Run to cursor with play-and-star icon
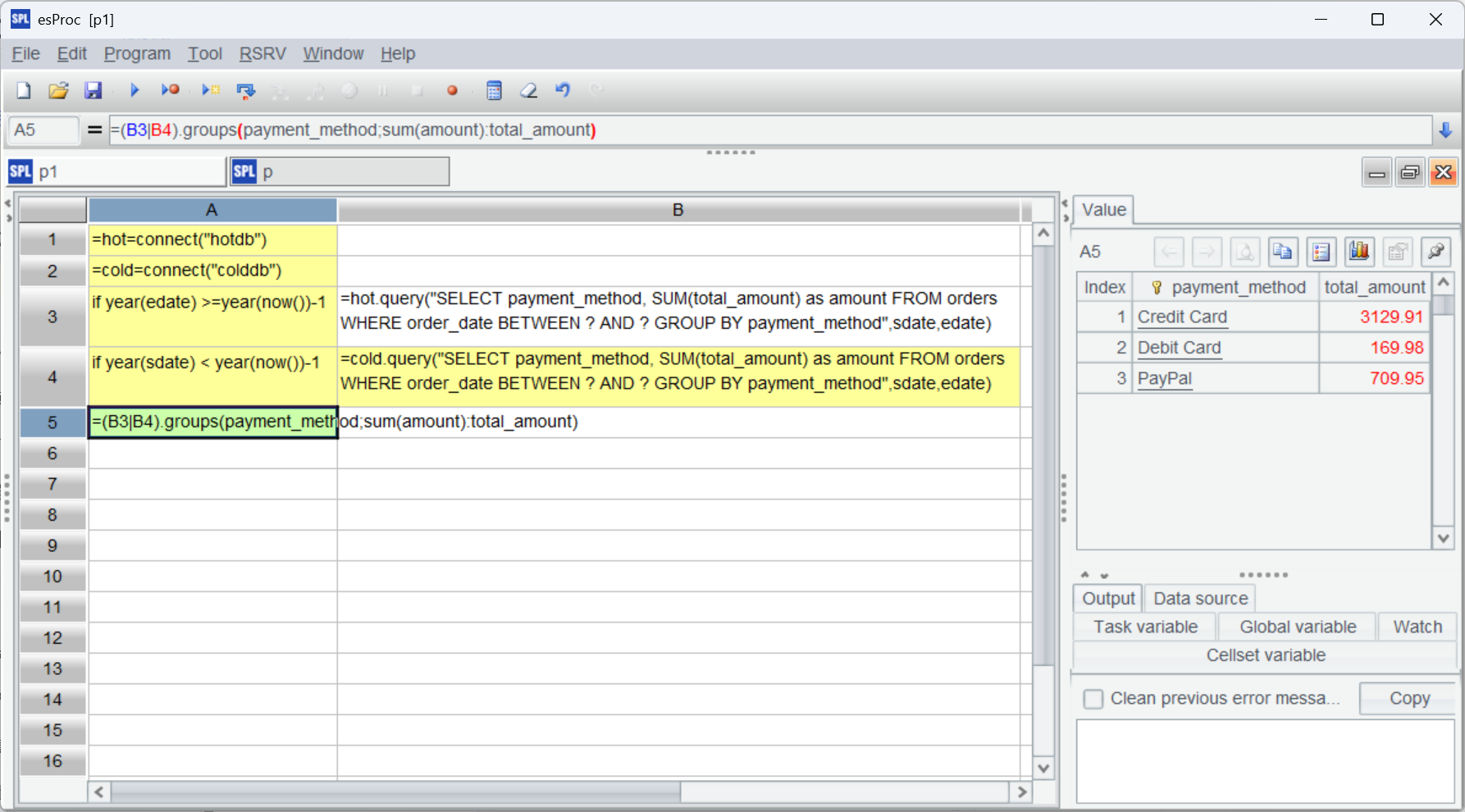Image resolution: width=1465 pixels, height=812 pixels. tap(211, 90)
